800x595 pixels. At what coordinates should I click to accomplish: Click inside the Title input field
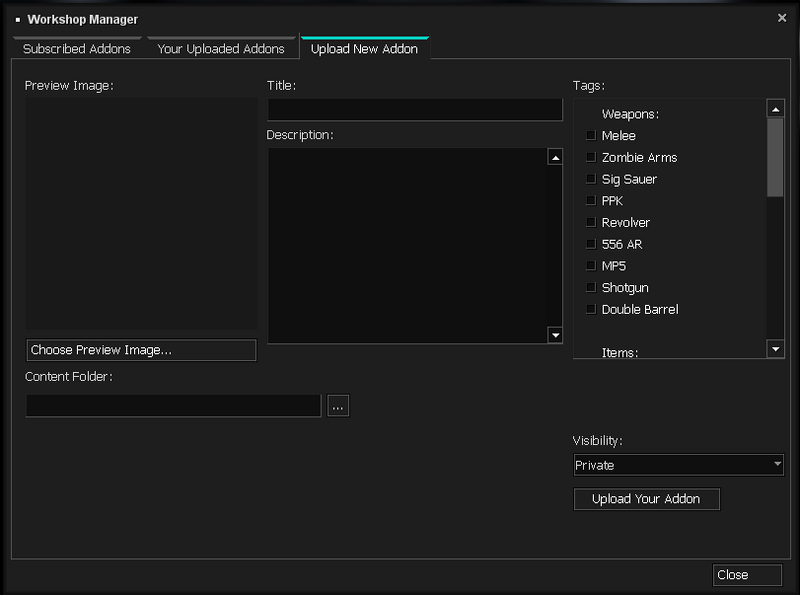point(415,110)
